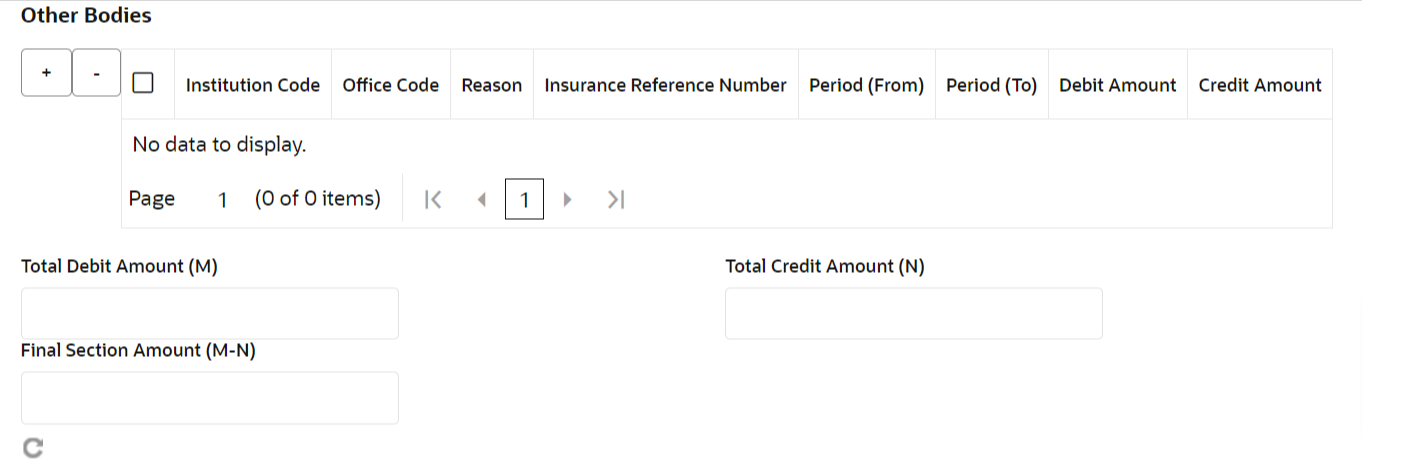Select the Credit Amount column header
The height and width of the screenshot is (462, 1427).
coord(1260,85)
